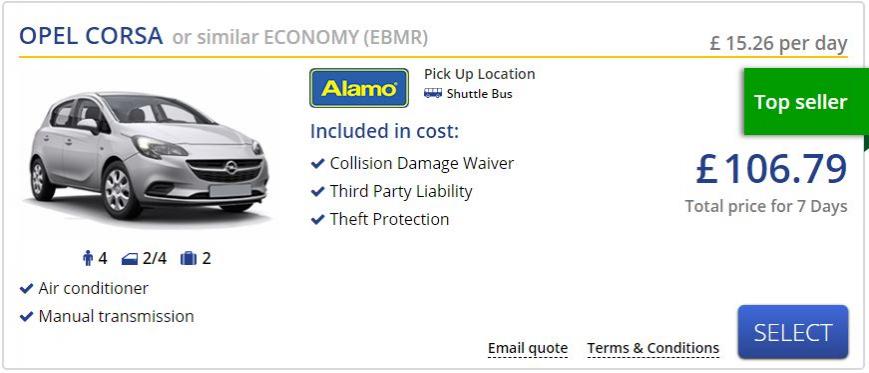Screen dimensions: 869x373
Task: Click the passenger count person icon
Action: coord(88,259)
